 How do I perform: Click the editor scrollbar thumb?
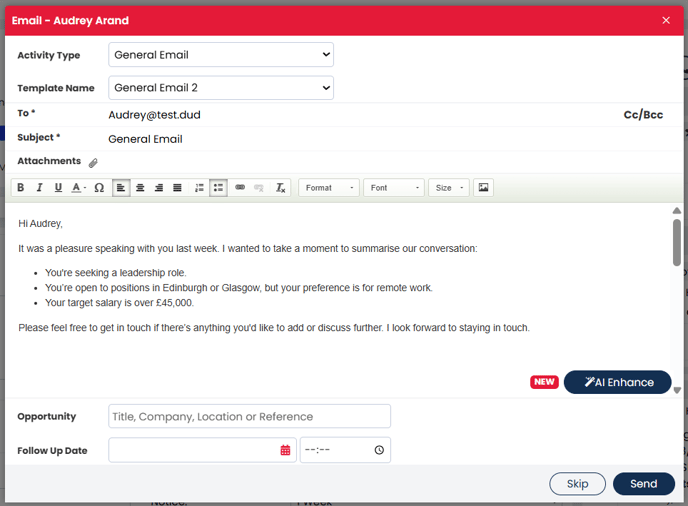tap(677, 242)
